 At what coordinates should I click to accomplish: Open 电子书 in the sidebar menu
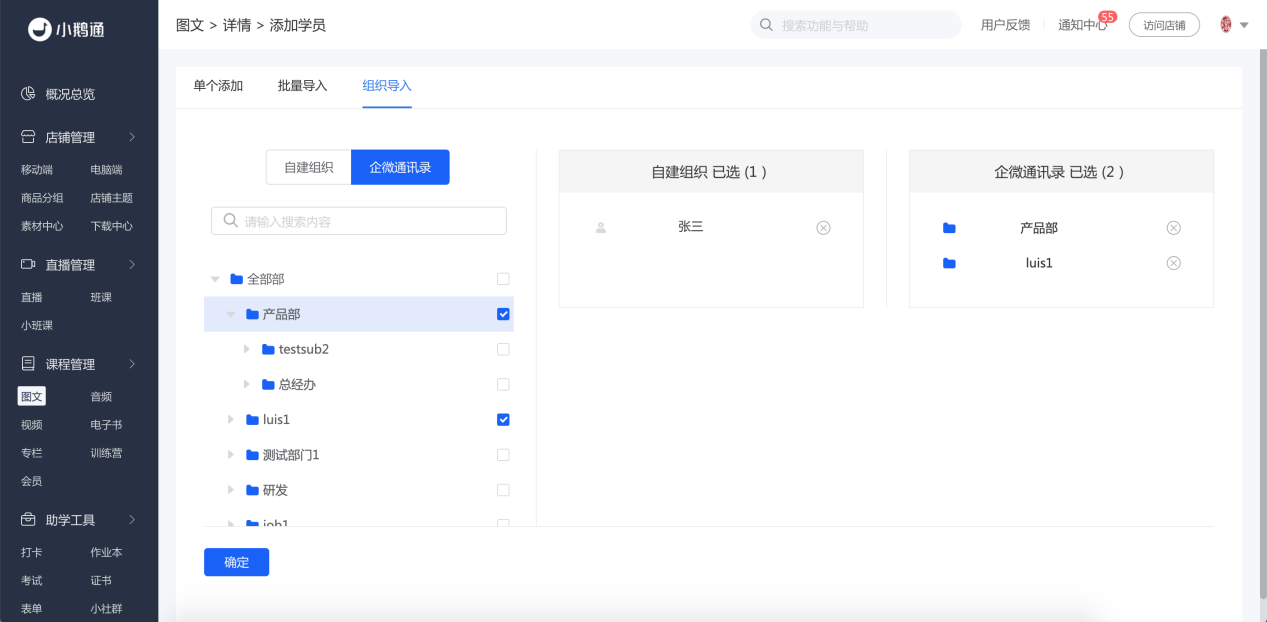point(106,425)
